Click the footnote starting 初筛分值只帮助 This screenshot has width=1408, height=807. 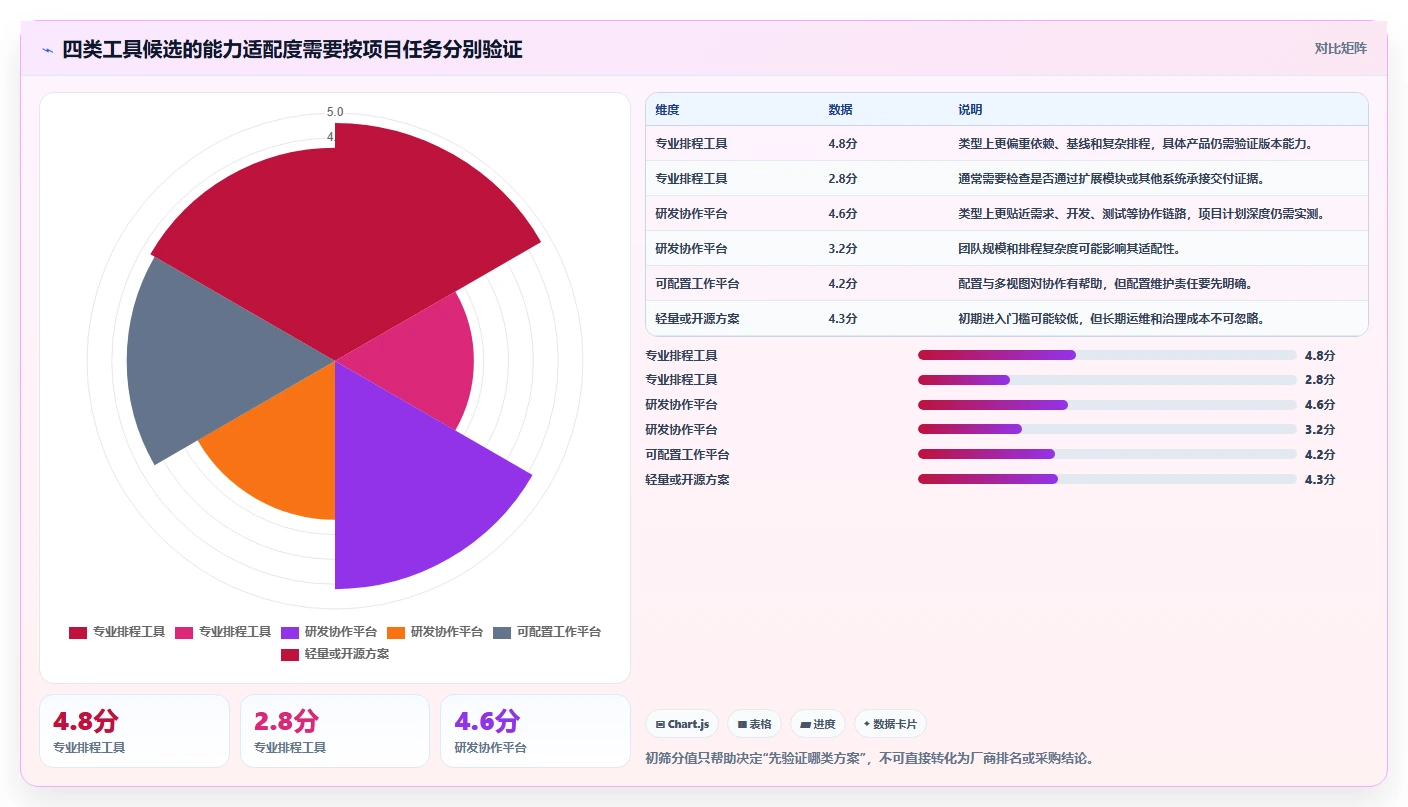[870, 758]
